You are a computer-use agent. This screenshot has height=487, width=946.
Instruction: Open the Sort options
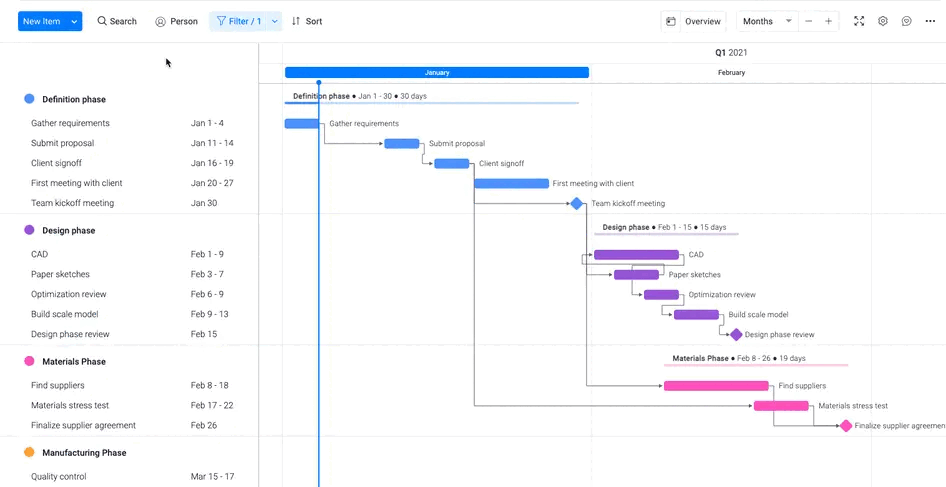coord(307,21)
